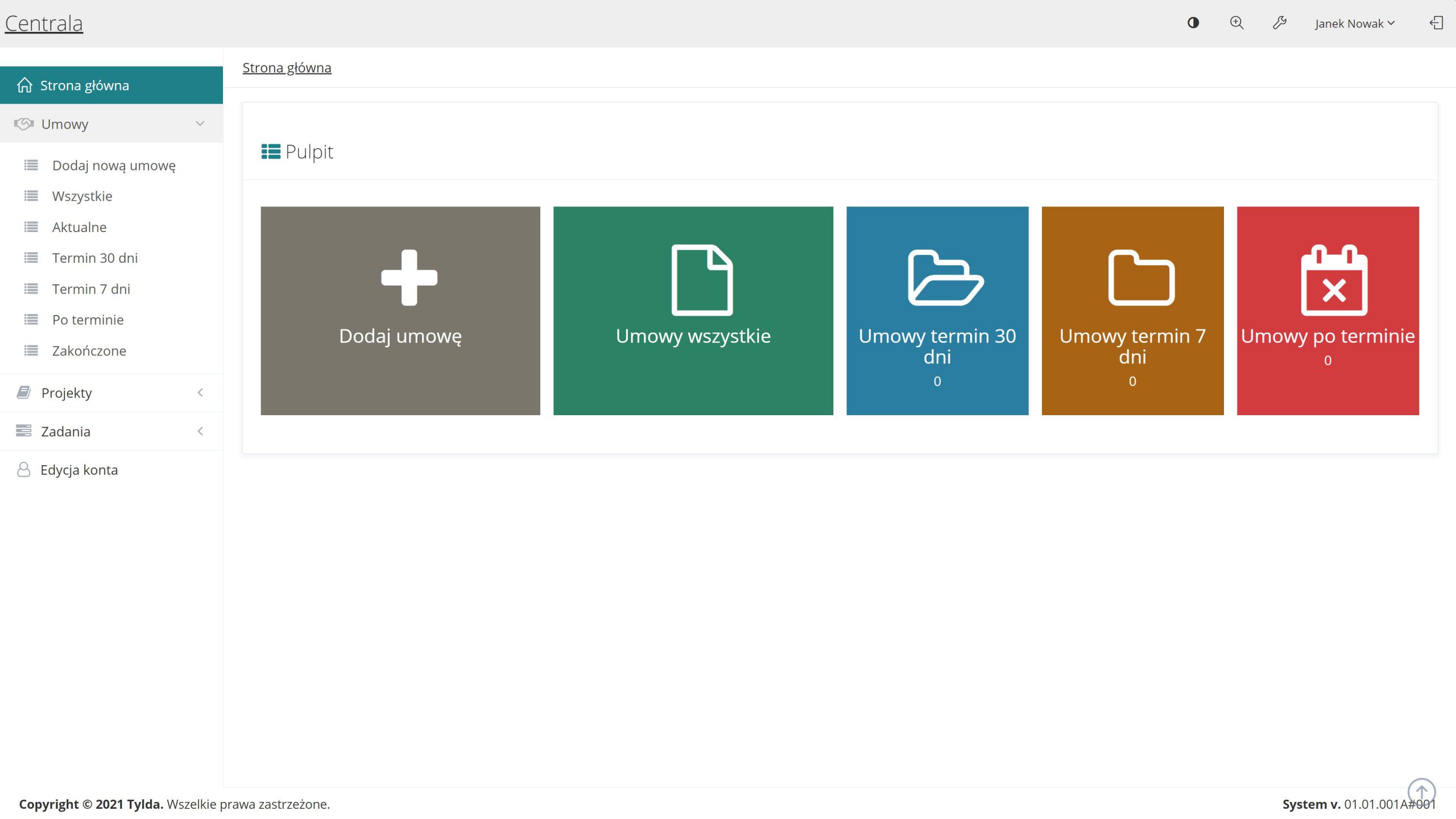
Task: Open the Janek Nowak user dropdown
Action: (1354, 23)
